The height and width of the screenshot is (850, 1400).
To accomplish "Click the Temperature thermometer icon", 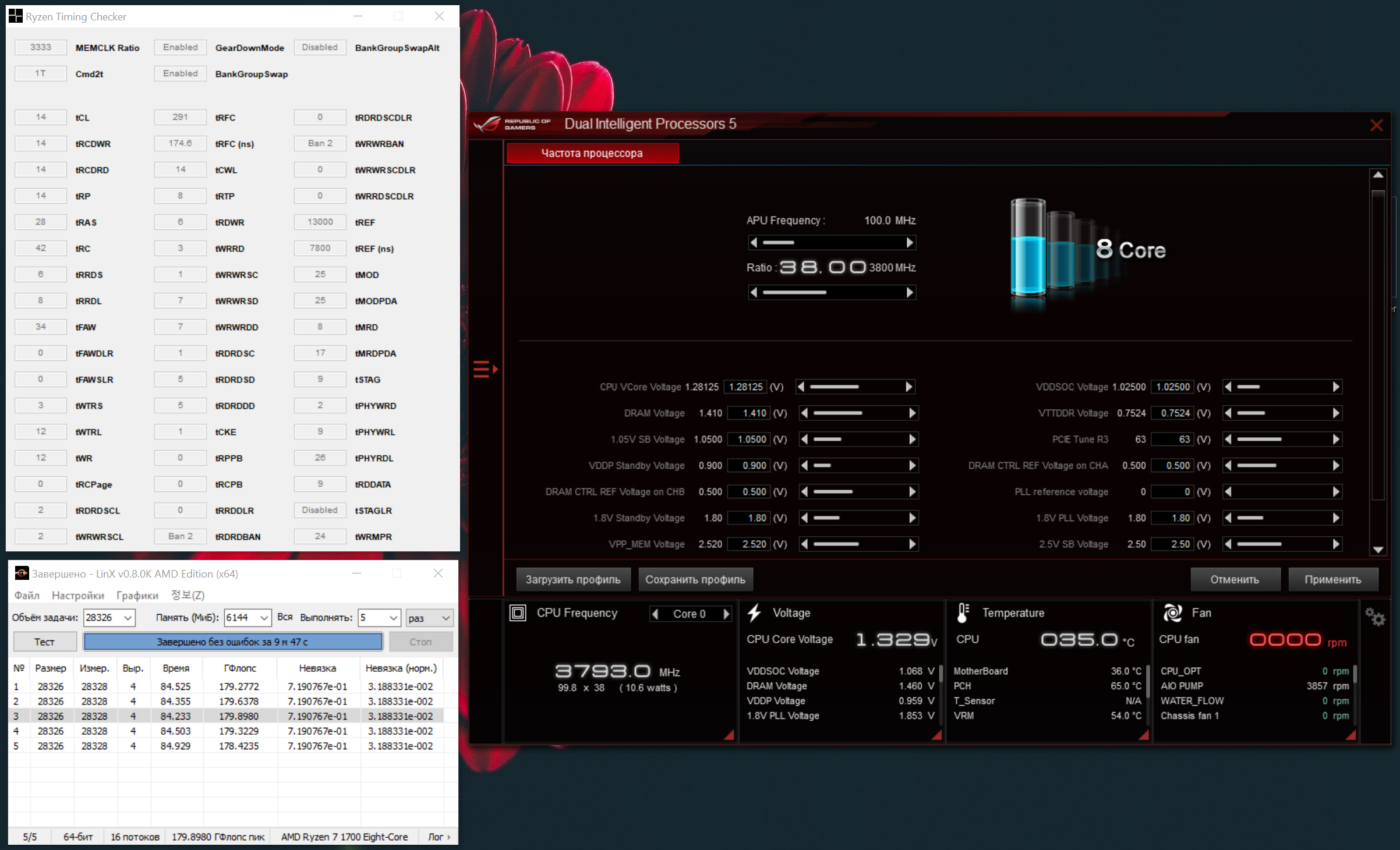I will tap(963, 612).
